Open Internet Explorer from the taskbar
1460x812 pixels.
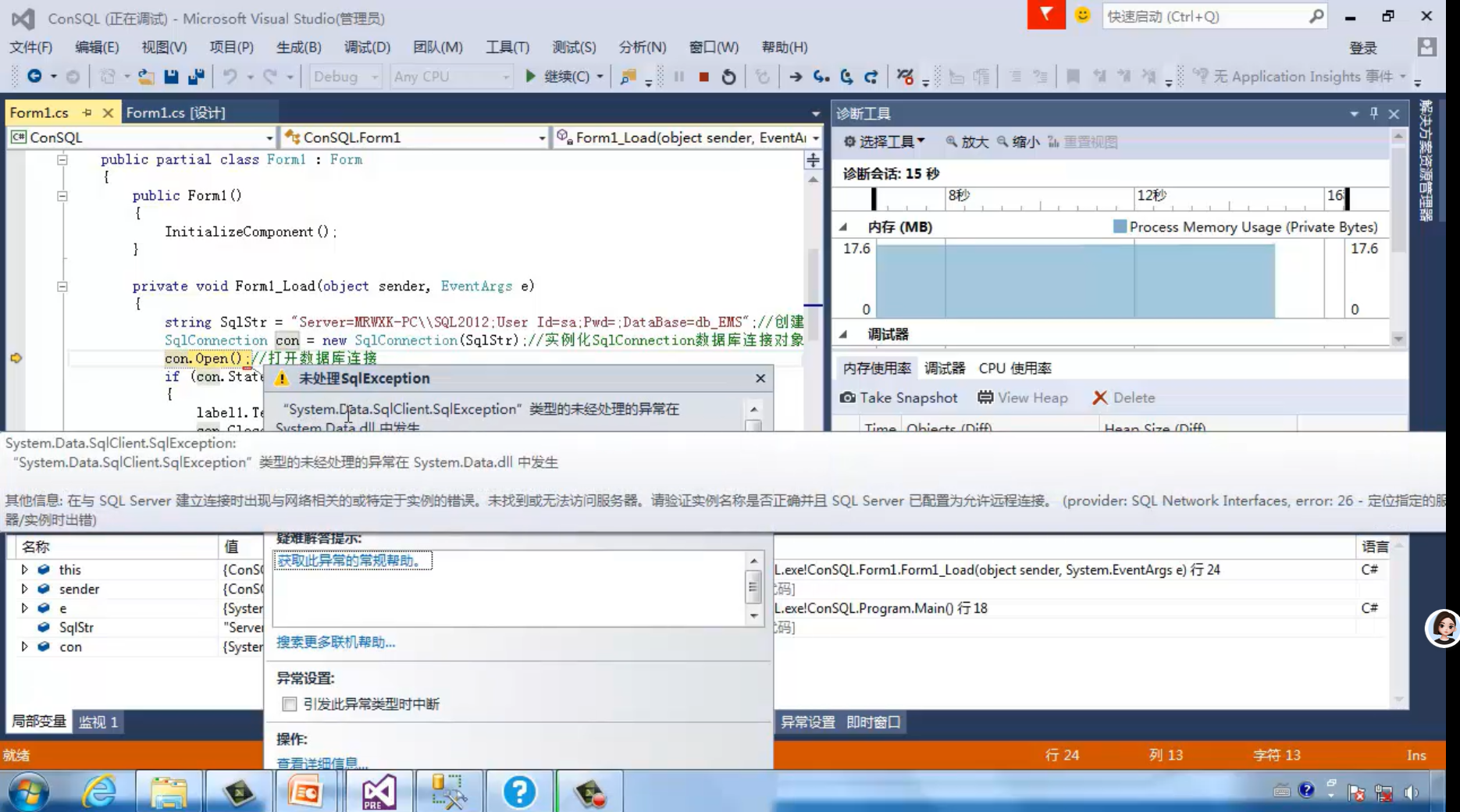click(99, 792)
